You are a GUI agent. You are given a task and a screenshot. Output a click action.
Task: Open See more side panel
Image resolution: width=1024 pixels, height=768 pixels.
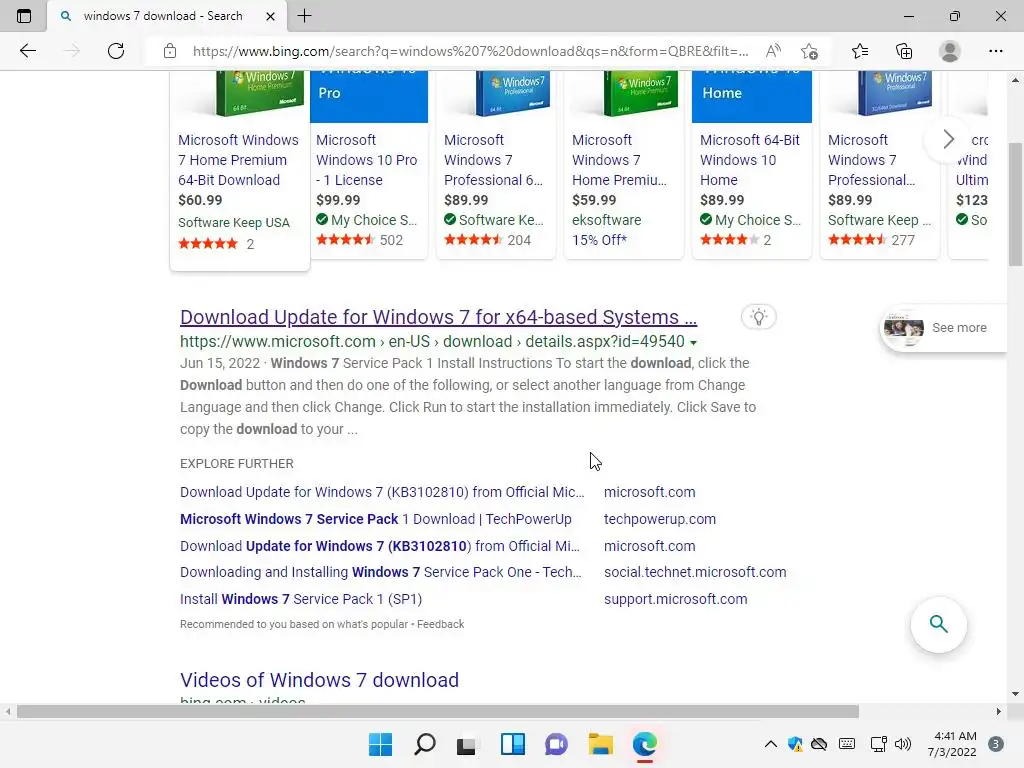click(x=944, y=328)
